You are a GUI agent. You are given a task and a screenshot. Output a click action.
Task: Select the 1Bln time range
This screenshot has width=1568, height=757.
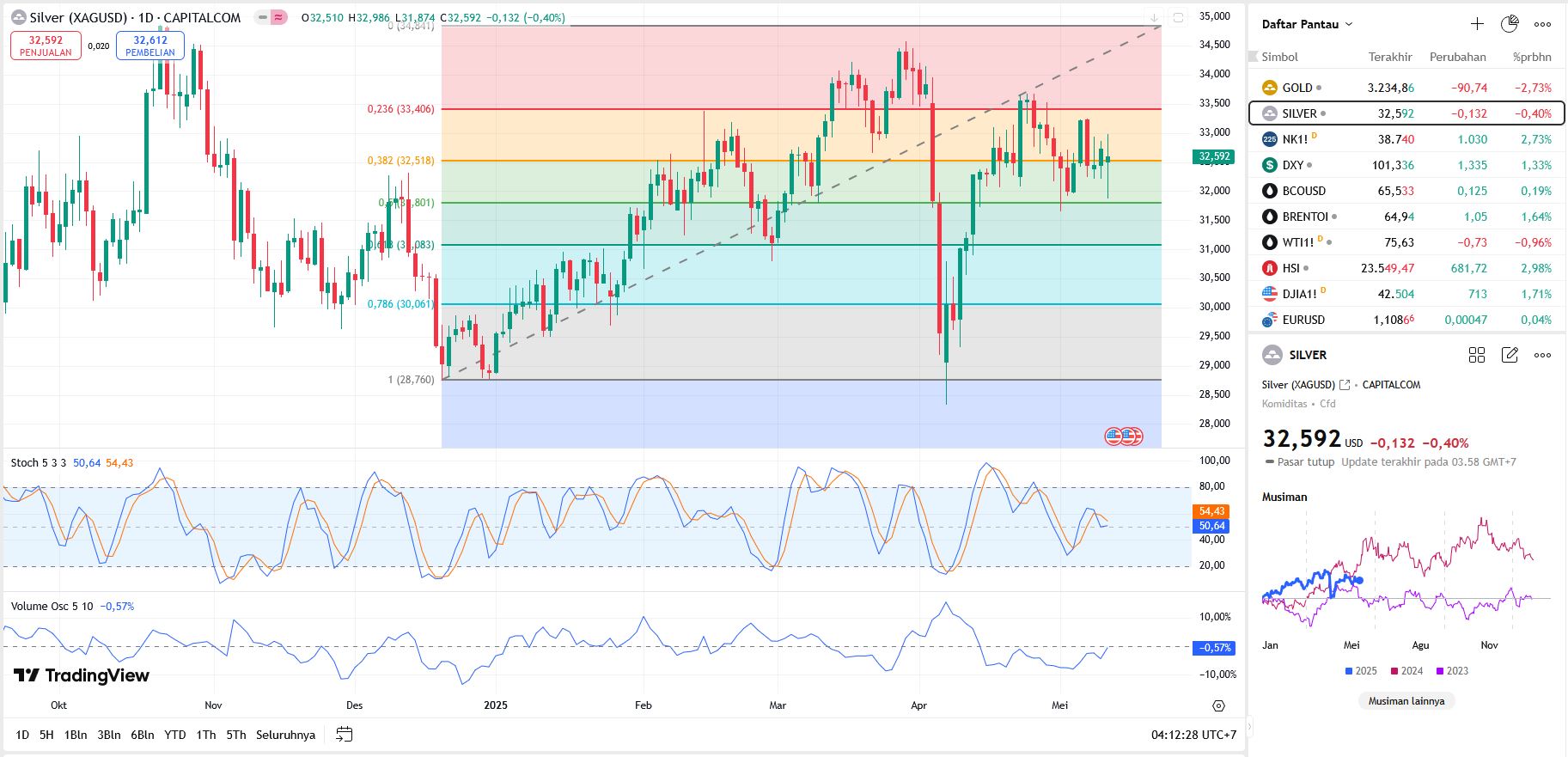(x=76, y=735)
